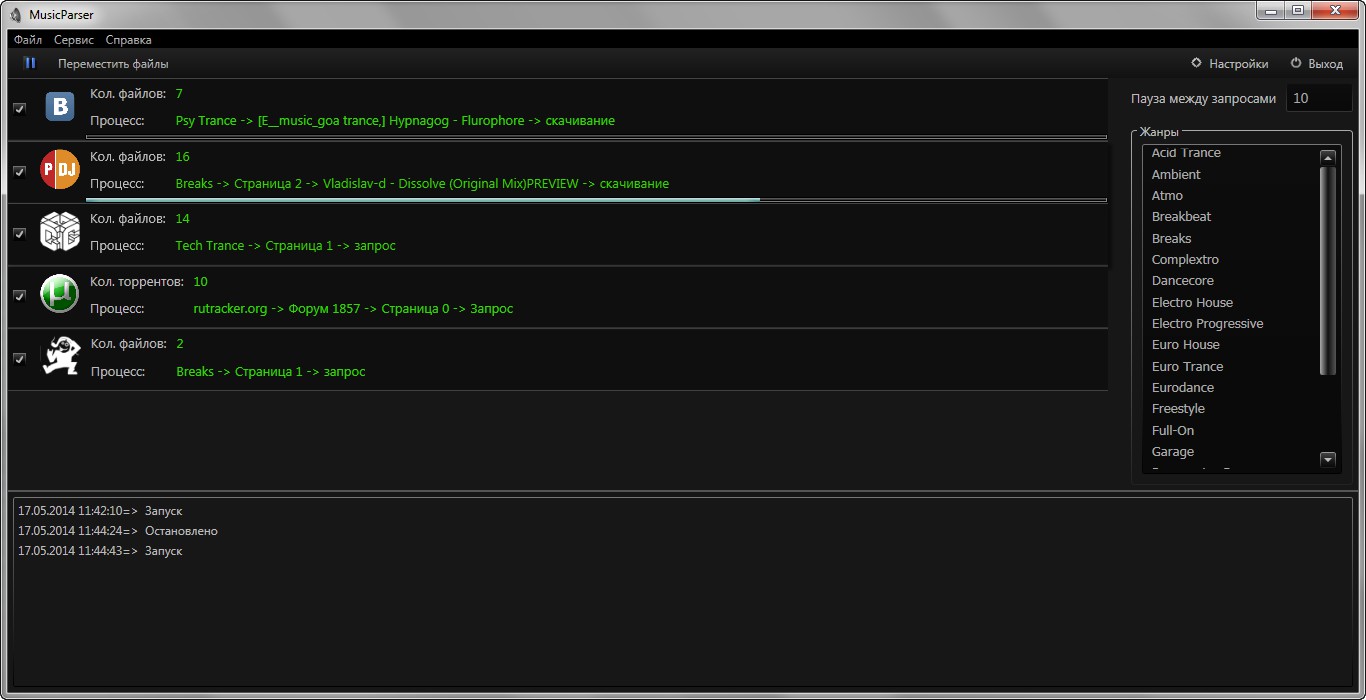The height and width of the screenshot is (700, 1366).
Task: Click the cube logo beside Tech Trance
Action: coord(60,232)
